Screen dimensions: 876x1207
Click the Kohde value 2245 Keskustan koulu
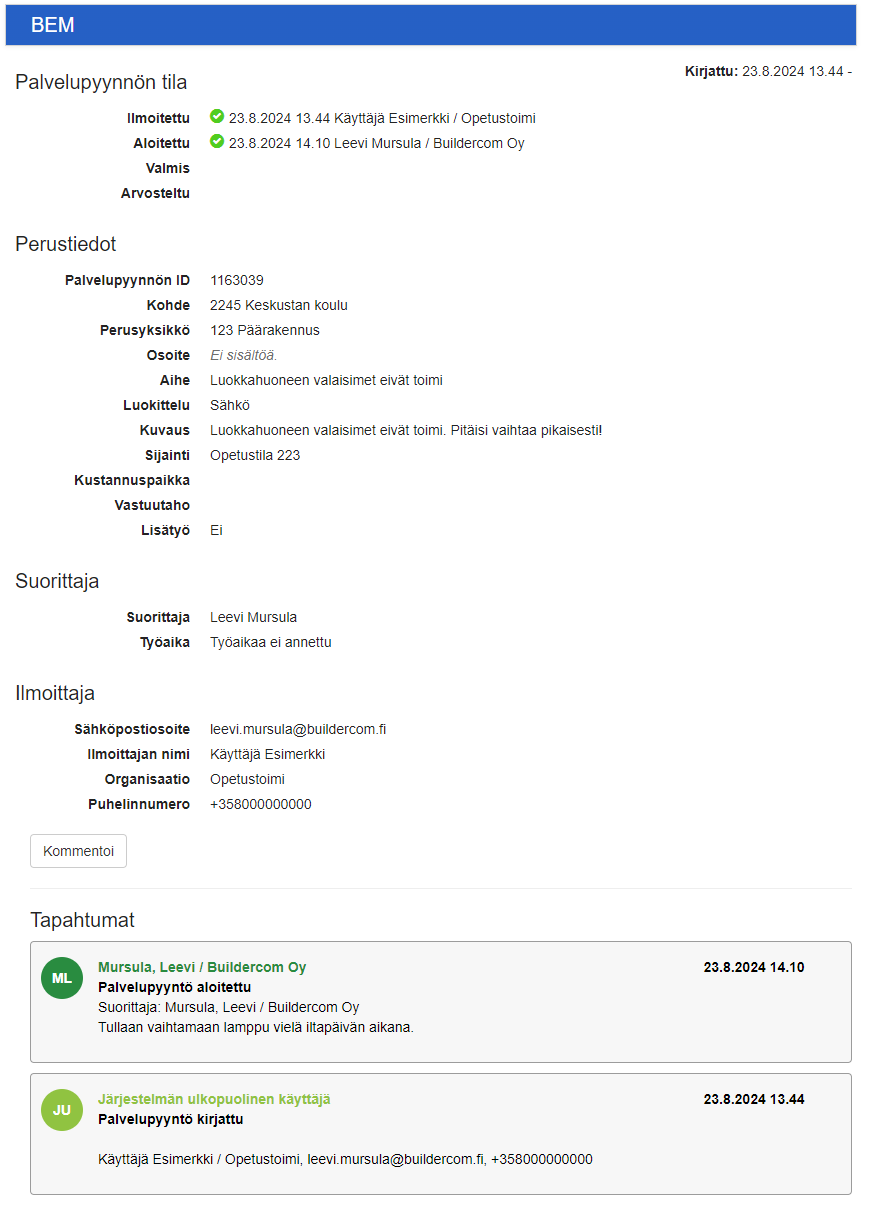click(279, 305)
